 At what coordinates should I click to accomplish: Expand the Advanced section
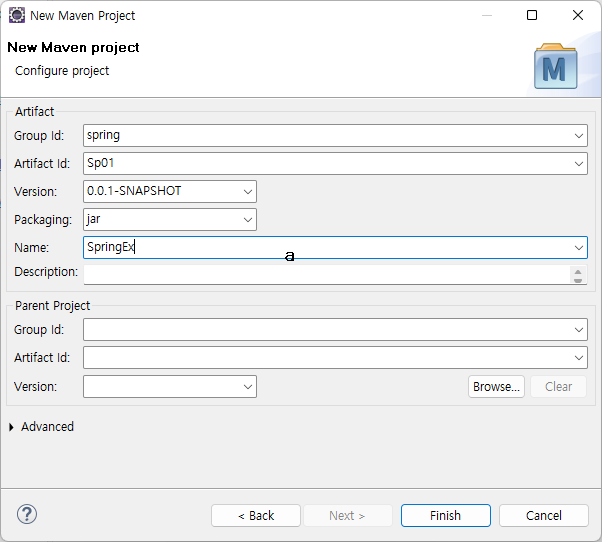[x=11, y=427]
